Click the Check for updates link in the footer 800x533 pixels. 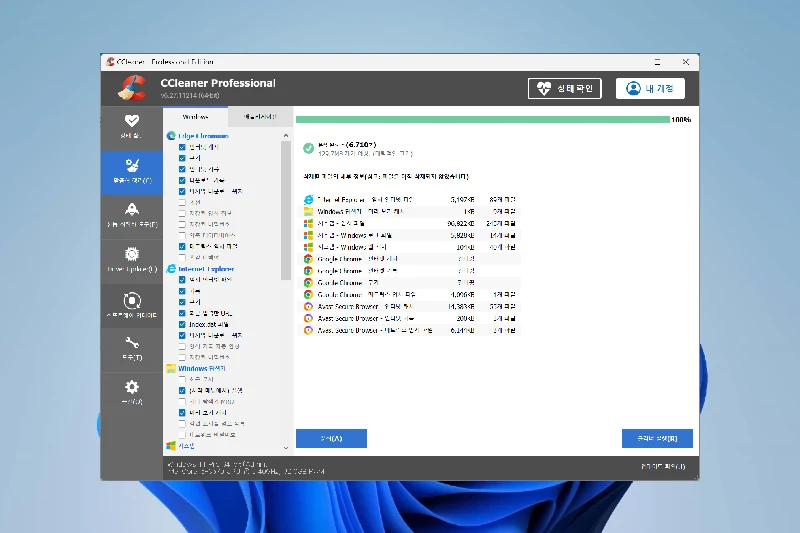coord(663,466)
